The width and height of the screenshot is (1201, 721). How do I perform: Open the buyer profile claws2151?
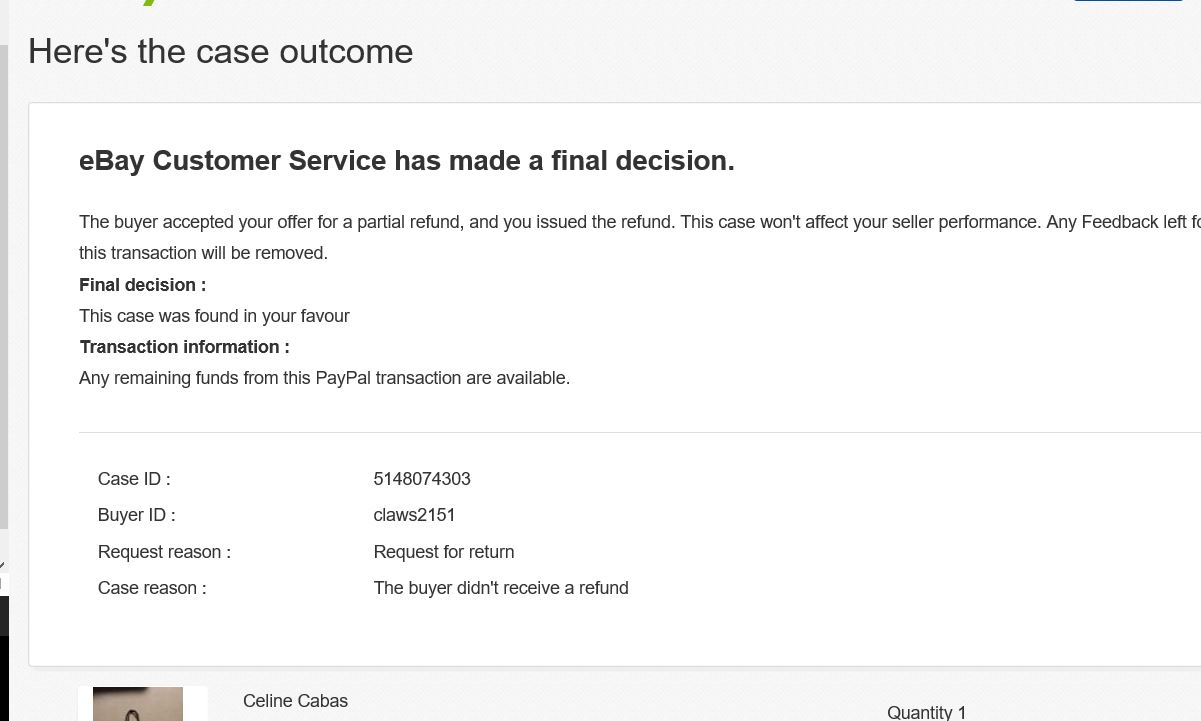(x=414, y=516)
